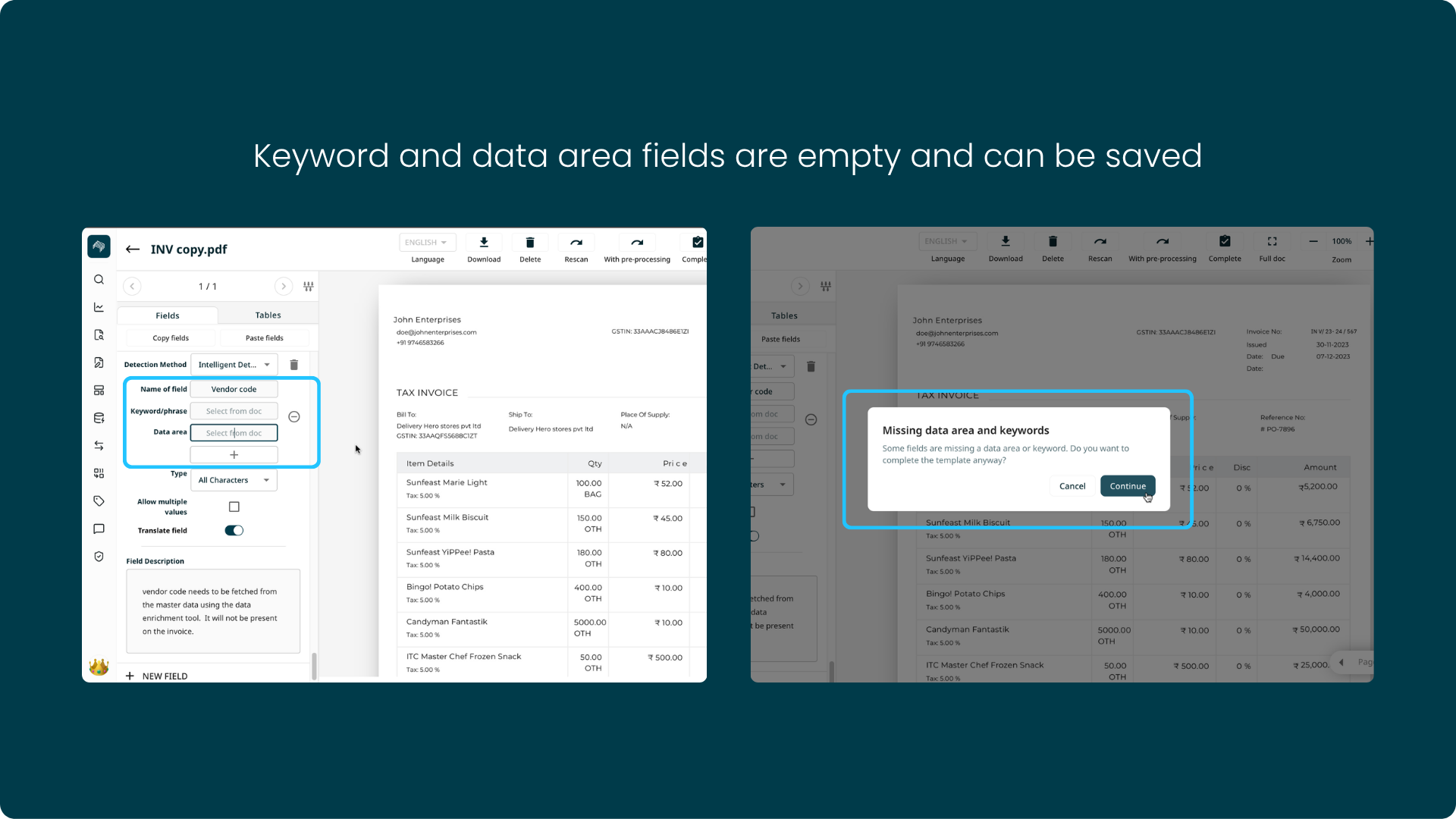Delete the document in left window toolbar
The height and width of the screenshot is (819, 1456).
530,243
